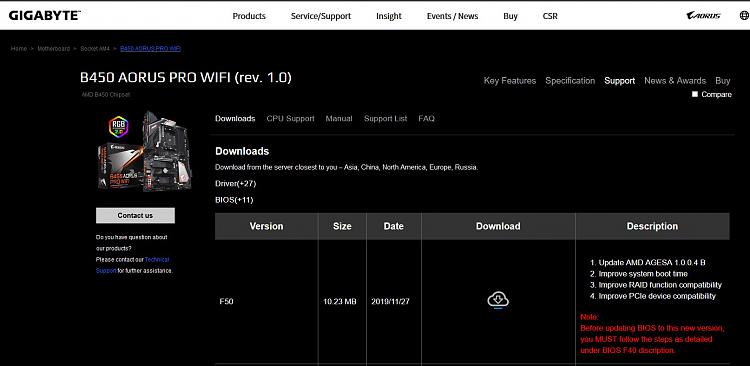This screenshot has height=366, width=750.
Task: Select the Support tab
Action: coord(619,81)
